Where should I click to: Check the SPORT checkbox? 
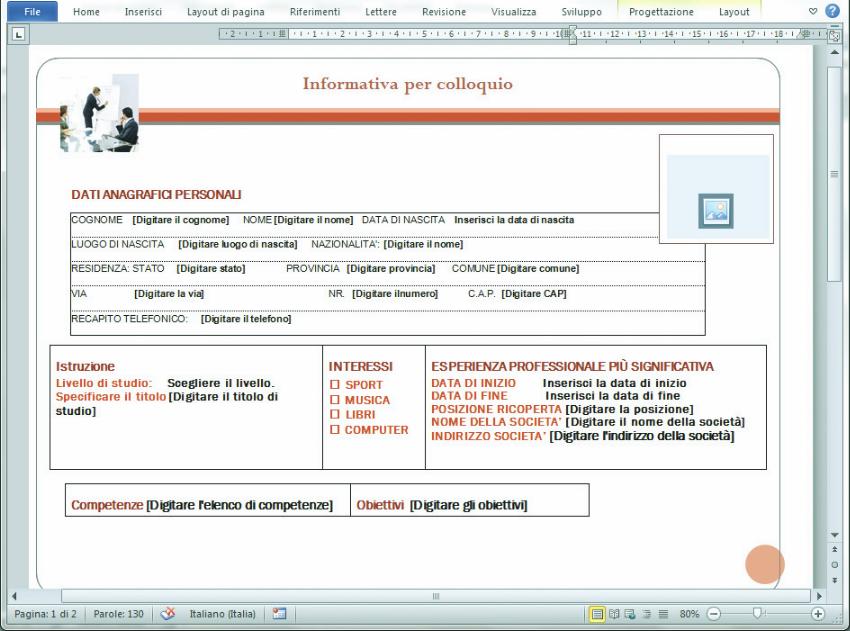335,385
